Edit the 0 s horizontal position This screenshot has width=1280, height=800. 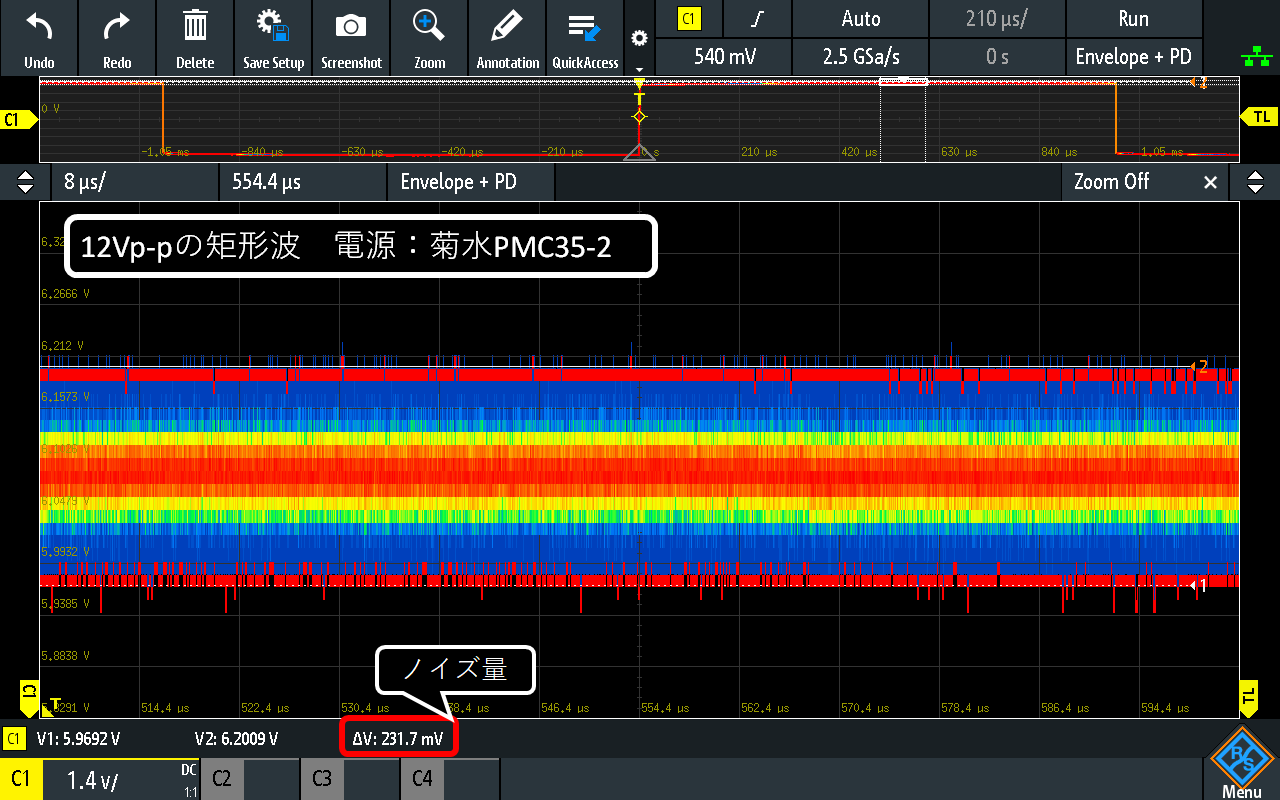point(997,57)
